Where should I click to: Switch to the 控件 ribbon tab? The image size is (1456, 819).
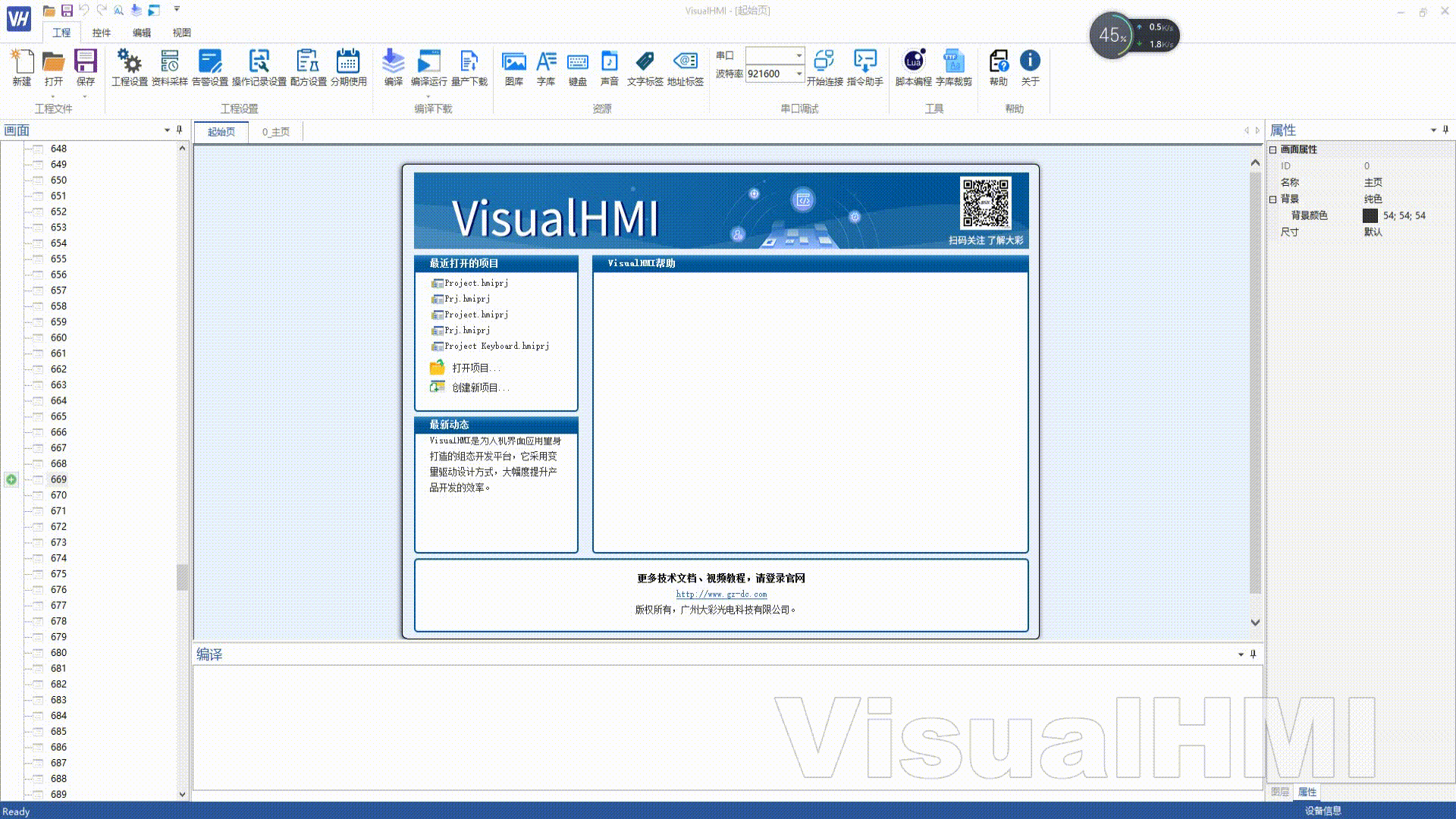(x=101, y=33)
